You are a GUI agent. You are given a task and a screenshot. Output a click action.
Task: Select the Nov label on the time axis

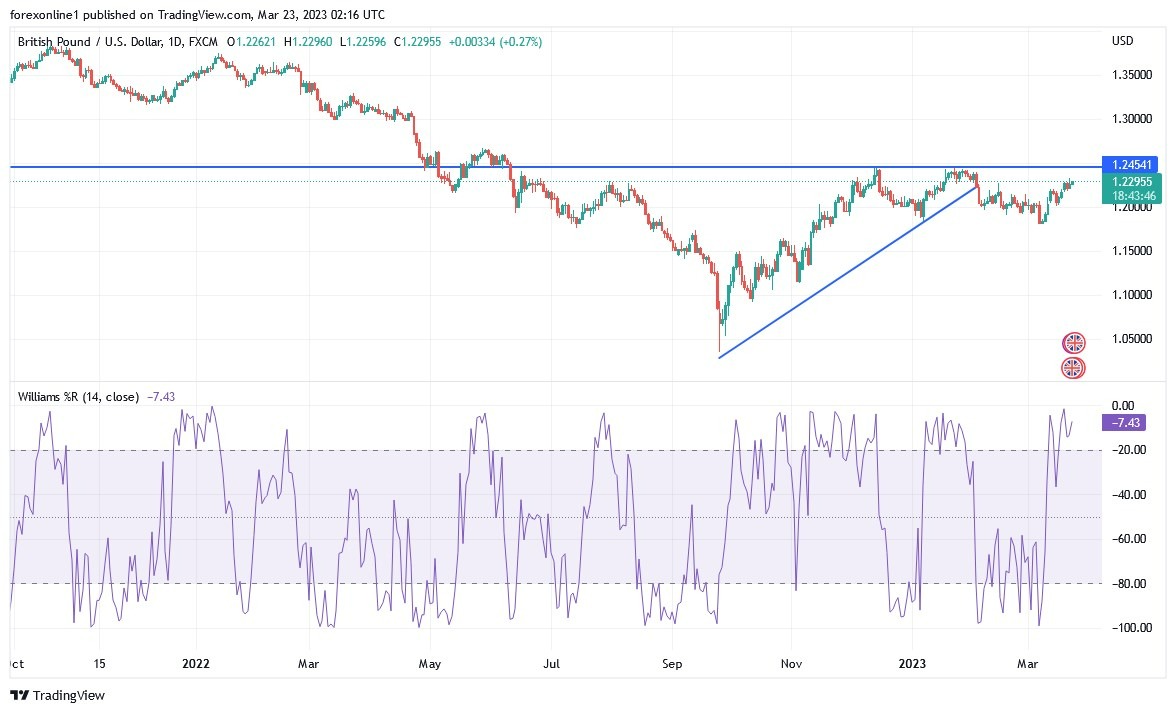click(790, 663)
